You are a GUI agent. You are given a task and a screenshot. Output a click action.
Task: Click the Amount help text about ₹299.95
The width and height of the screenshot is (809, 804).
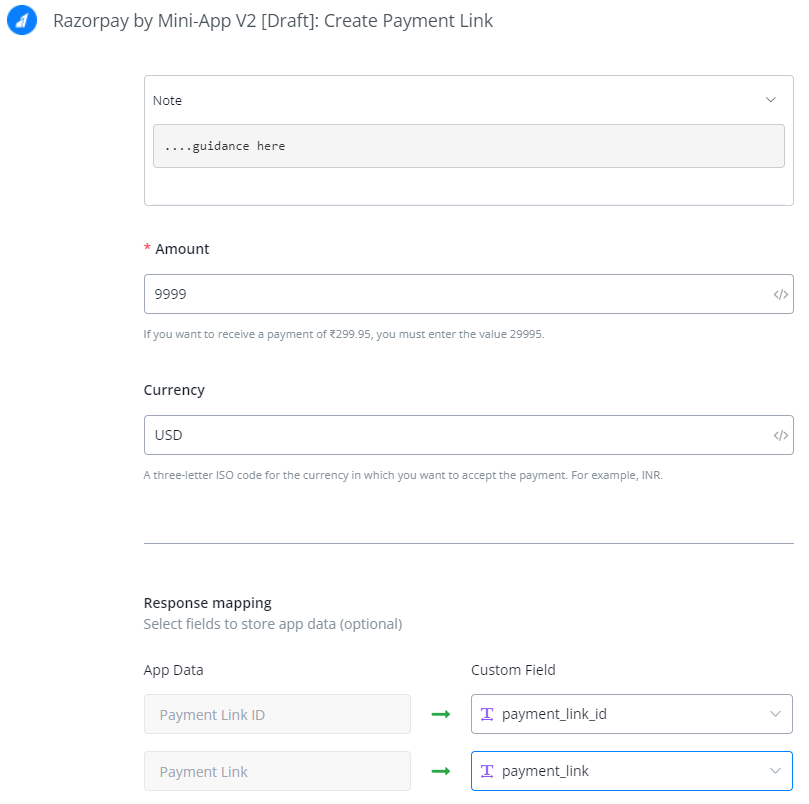tap(343, 334)
